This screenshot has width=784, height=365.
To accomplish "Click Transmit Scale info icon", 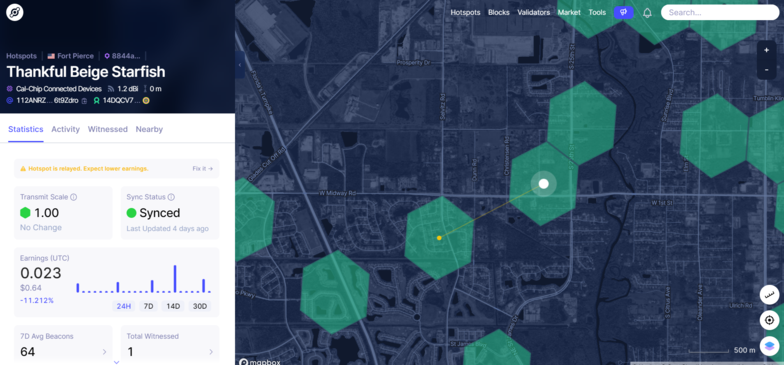I will (x=74, y=197).
